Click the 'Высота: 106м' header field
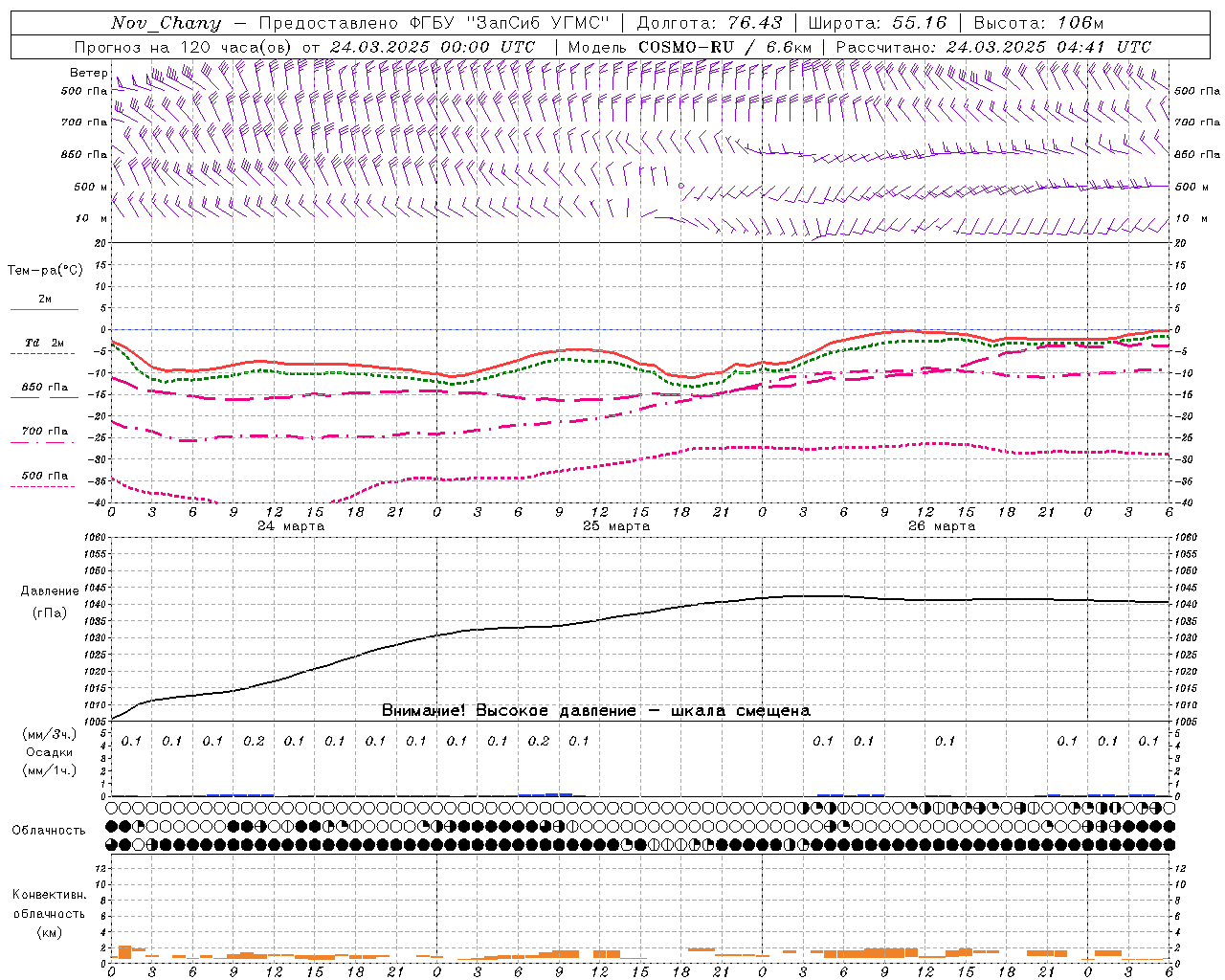Screen dimensions: 1225x980 pos(1038,23)
